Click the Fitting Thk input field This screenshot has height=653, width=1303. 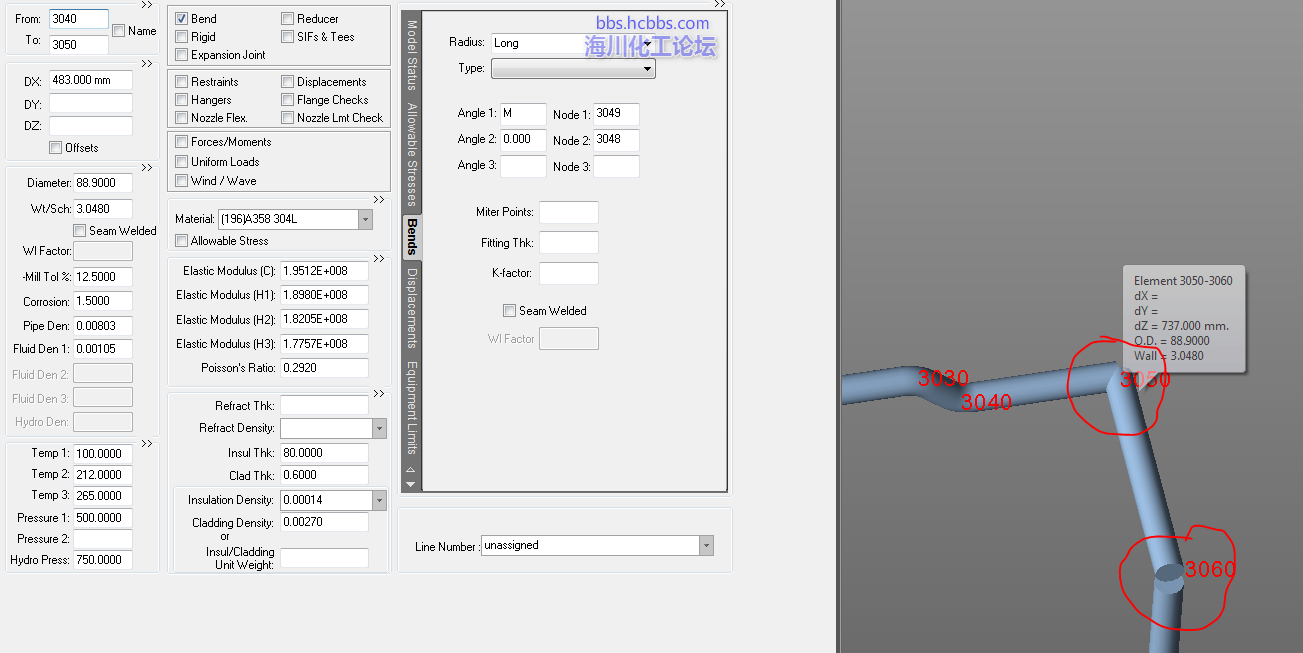pyautogui.click(x=568, y=243)
